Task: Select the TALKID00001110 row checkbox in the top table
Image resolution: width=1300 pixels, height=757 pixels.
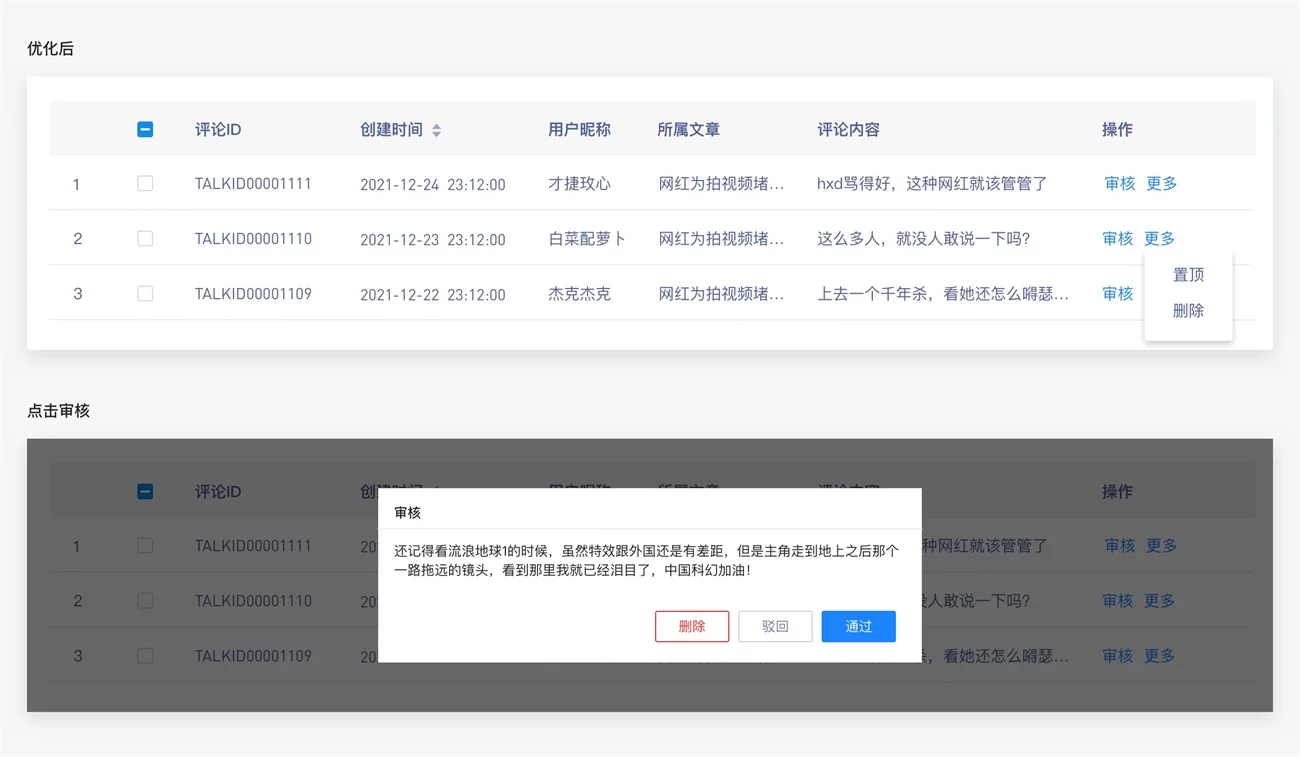Action: (145, 239)
